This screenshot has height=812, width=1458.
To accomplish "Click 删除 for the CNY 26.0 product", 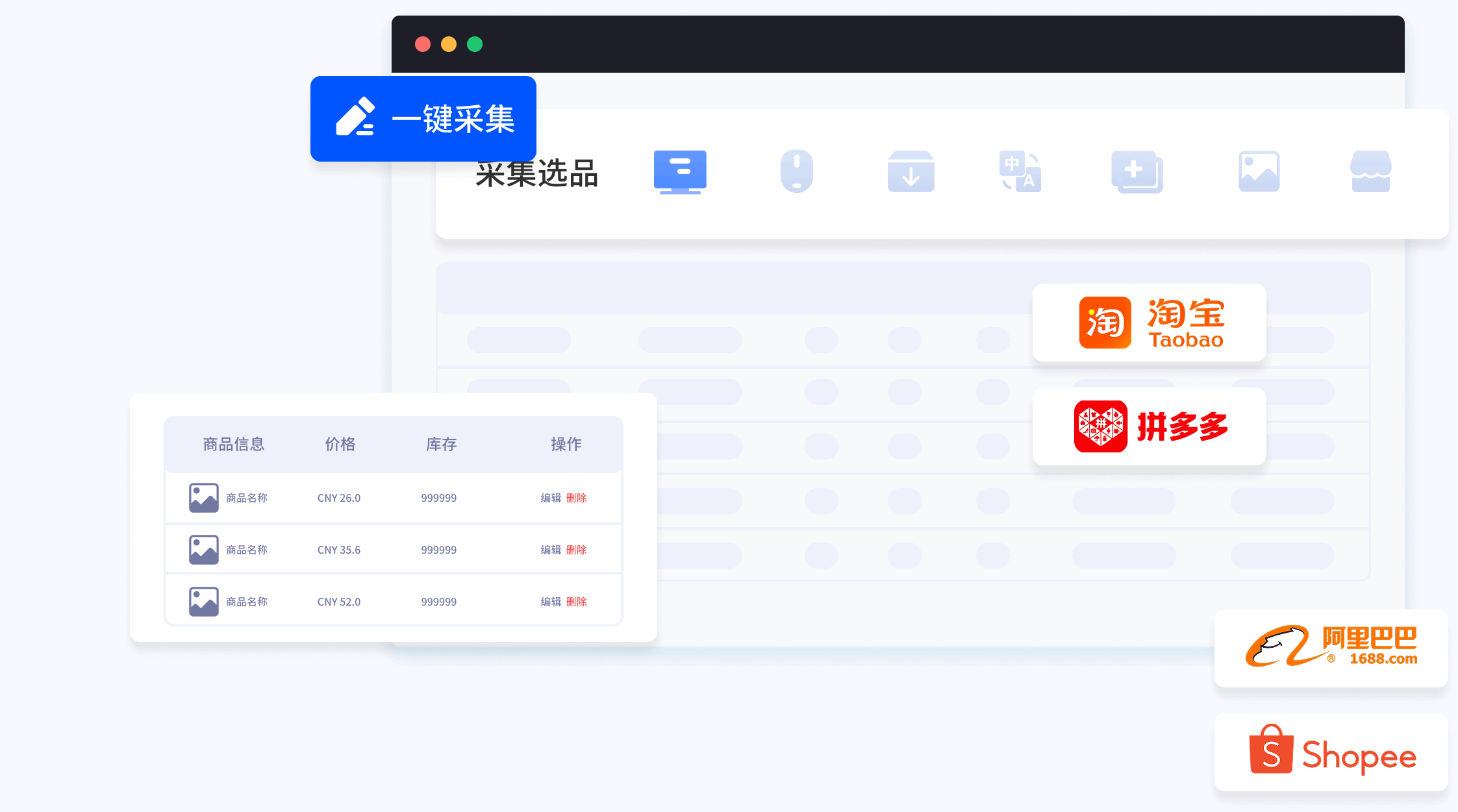I will tap(576, 498).
